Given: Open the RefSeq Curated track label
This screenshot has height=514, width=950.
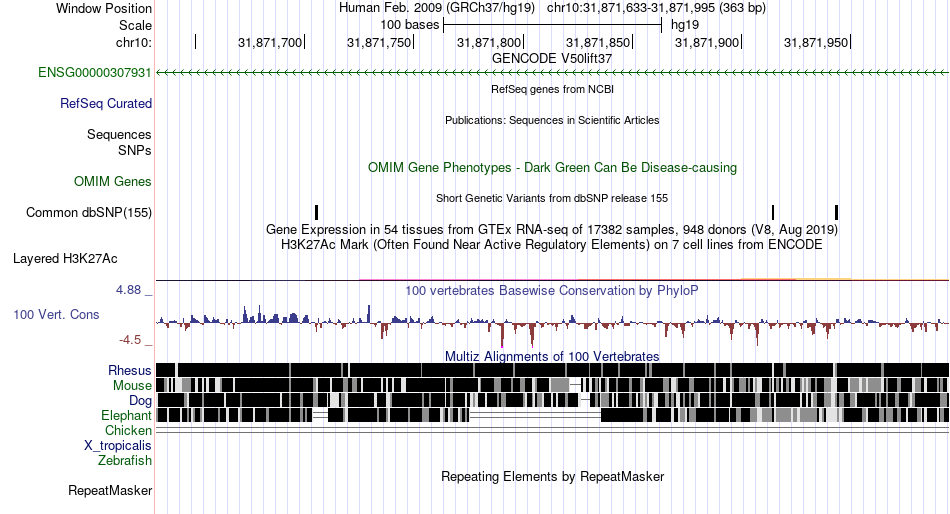Looking at the screenshot, I should tap(106, 104).
